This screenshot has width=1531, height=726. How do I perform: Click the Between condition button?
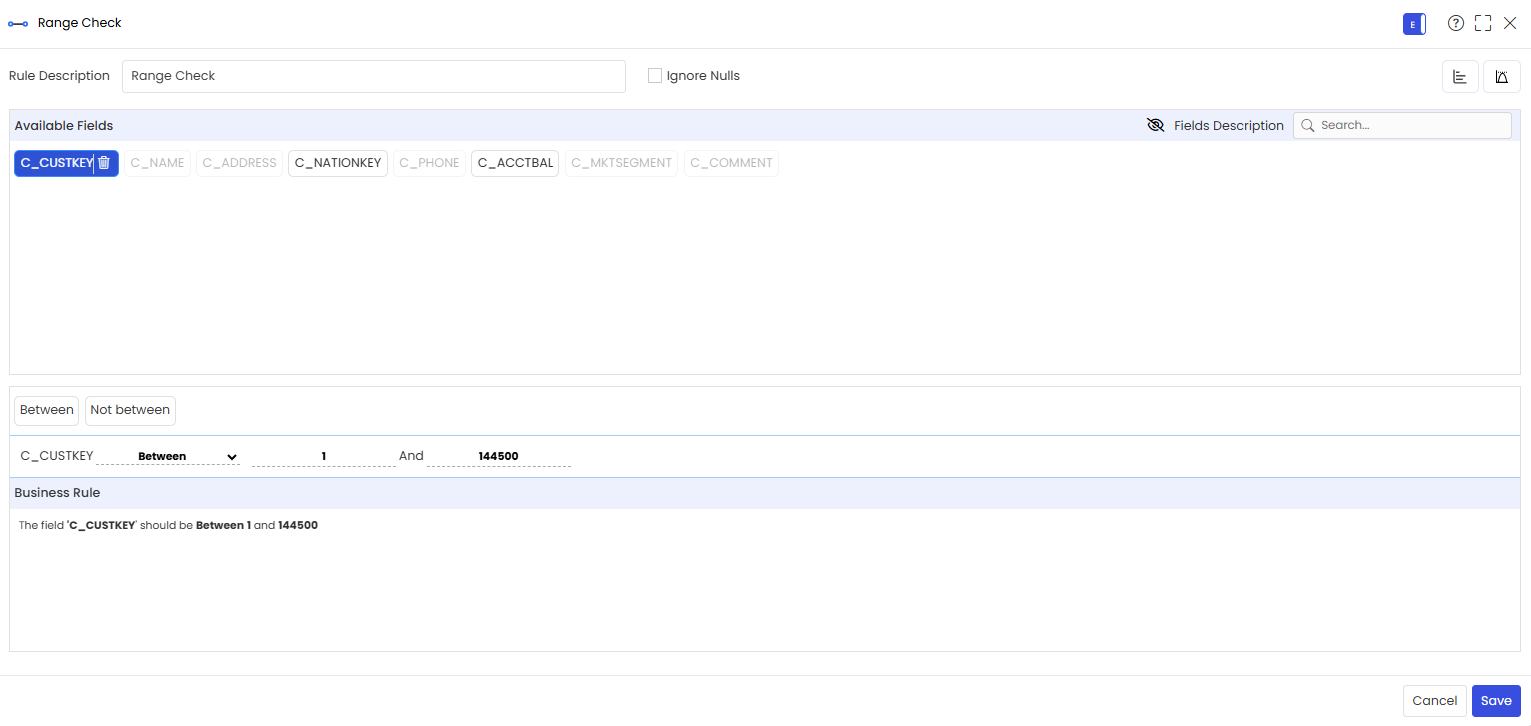coord(46,410)
